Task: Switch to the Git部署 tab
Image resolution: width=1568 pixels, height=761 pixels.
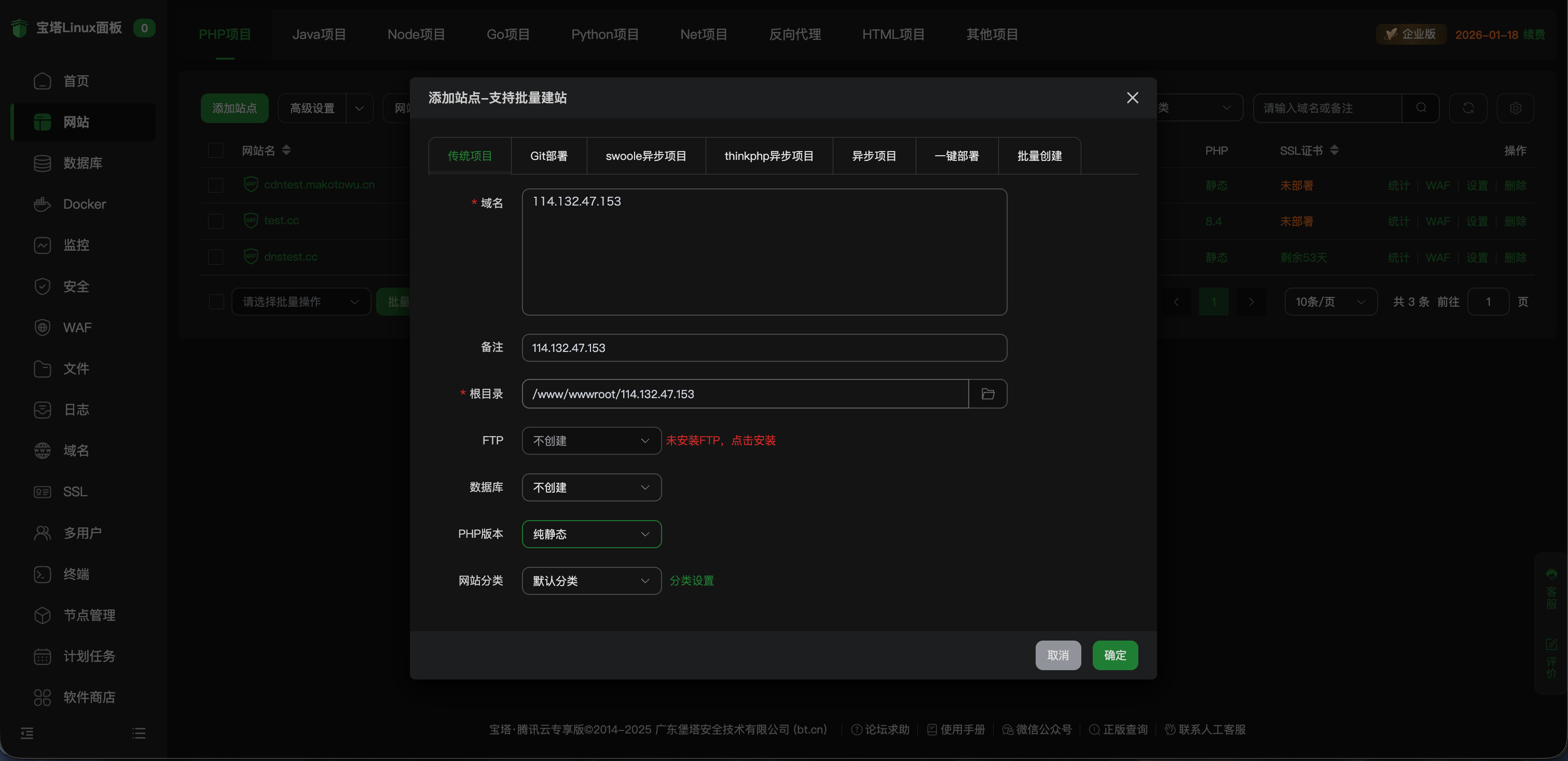Action: (547, 155)
